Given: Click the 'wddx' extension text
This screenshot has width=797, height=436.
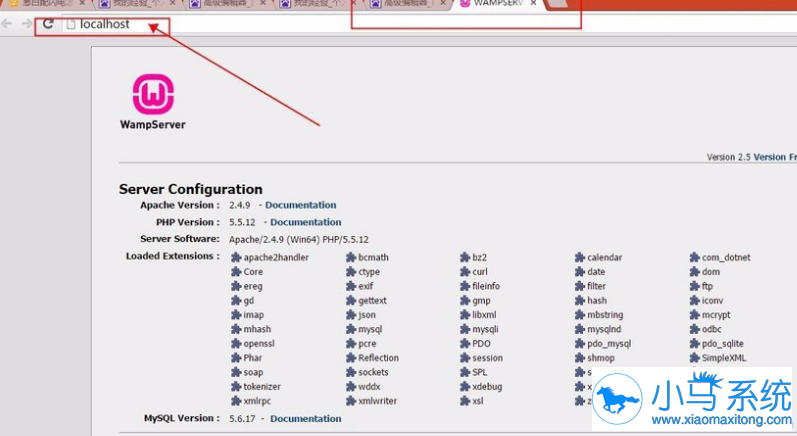Looking at the screenshot, I should 369,386.
